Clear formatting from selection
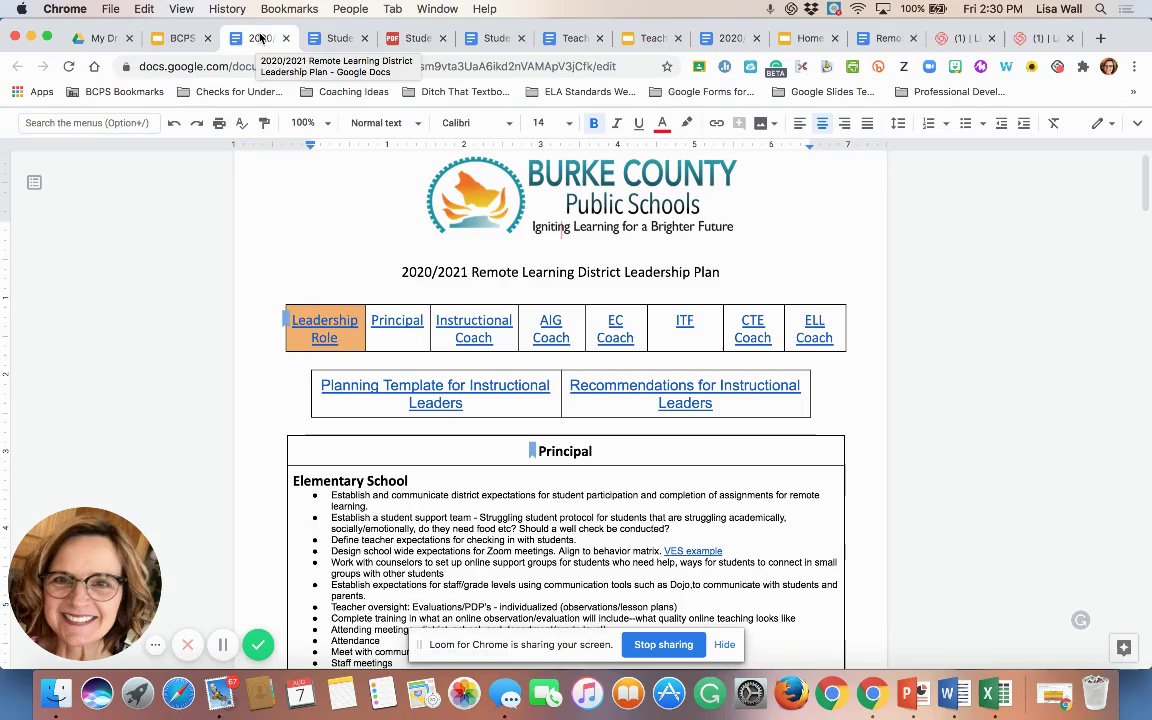 tap(1054, 123)
